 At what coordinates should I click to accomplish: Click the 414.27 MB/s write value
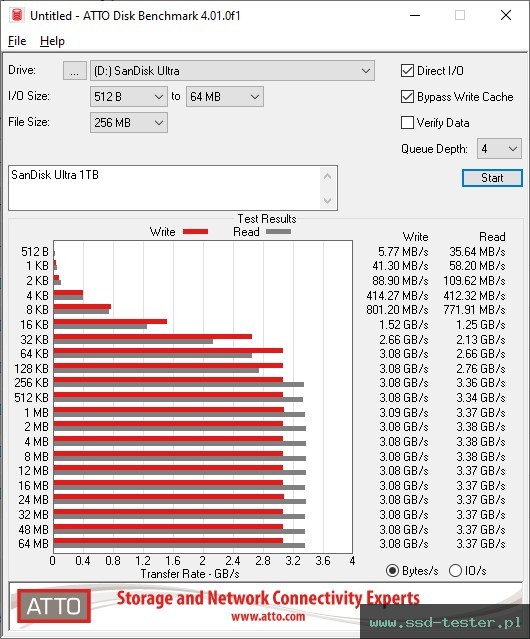[x=397, y=295]
